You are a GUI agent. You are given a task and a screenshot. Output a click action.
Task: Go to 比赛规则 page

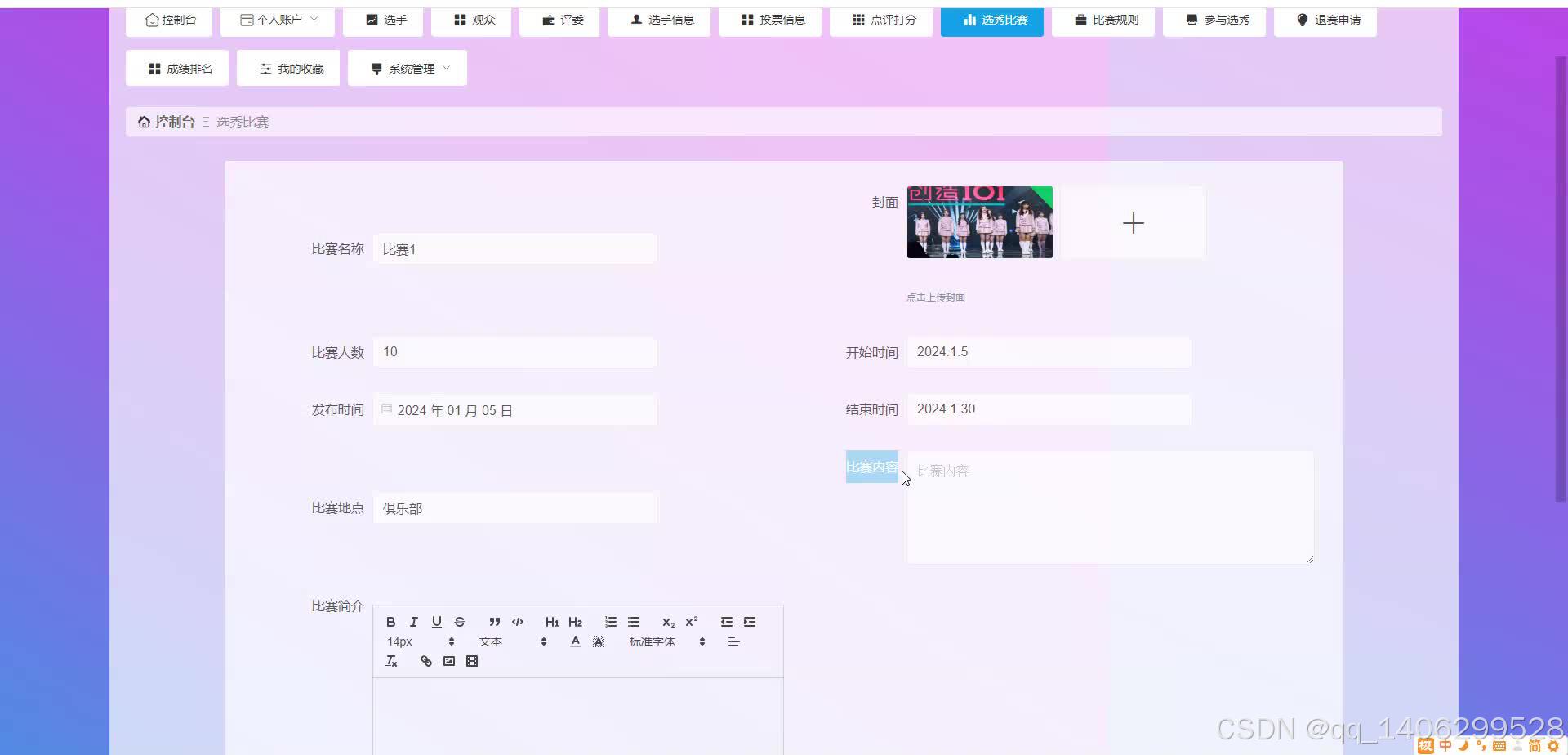(x=1103, y=20)
